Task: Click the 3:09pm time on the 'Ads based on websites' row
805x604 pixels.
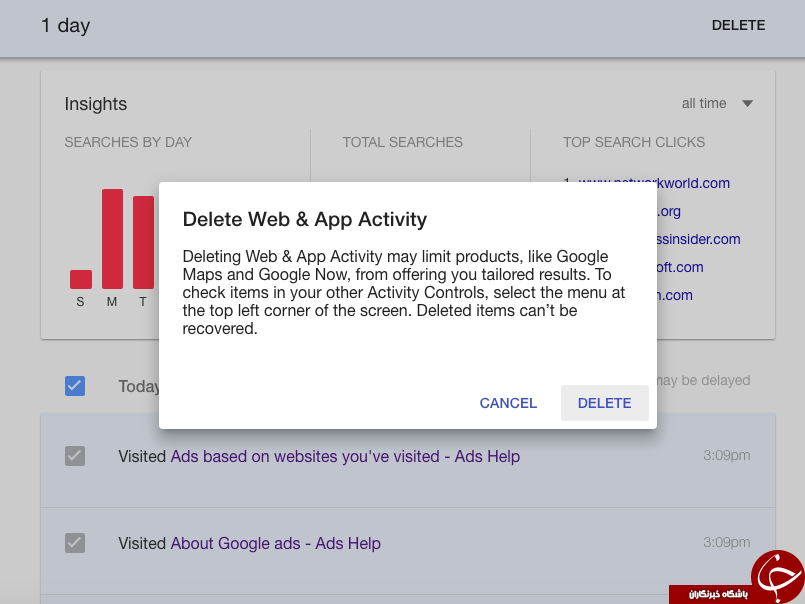Action: tap(726, 456)
